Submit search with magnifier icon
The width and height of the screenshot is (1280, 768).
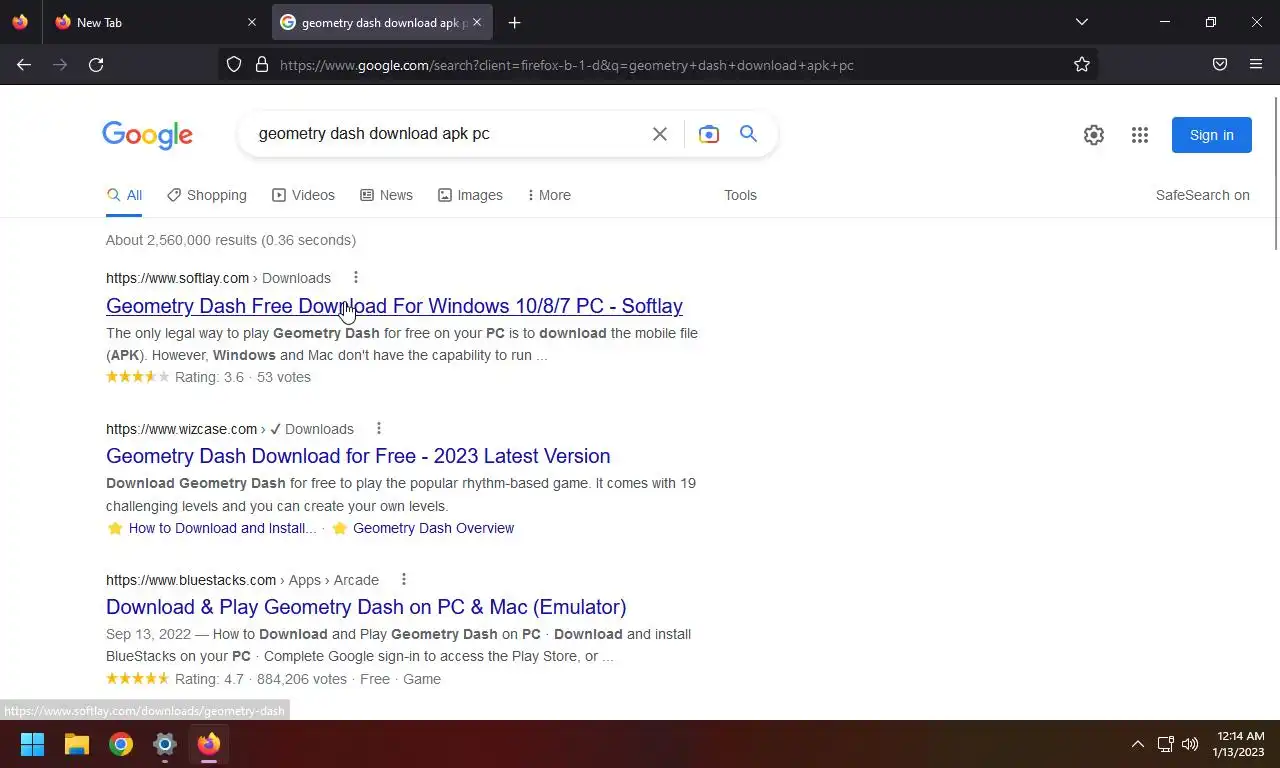[x=748, y=134]
